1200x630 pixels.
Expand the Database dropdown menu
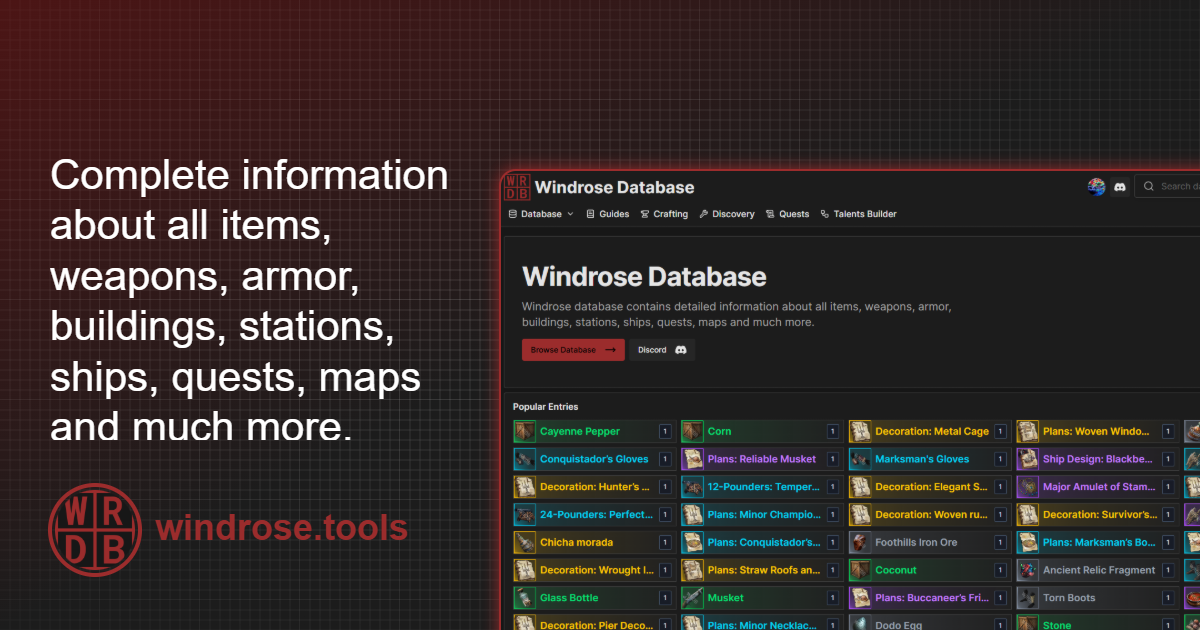click(541, 214)
